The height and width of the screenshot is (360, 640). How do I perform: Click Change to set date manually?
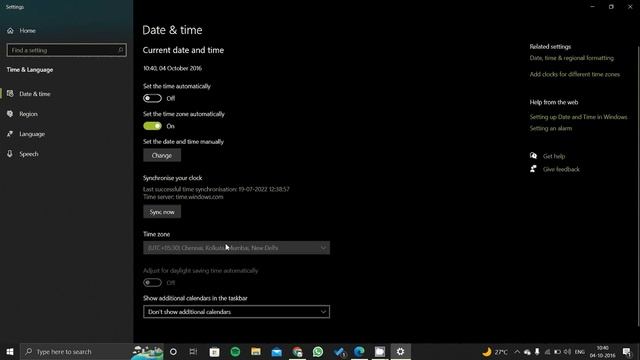162,155
